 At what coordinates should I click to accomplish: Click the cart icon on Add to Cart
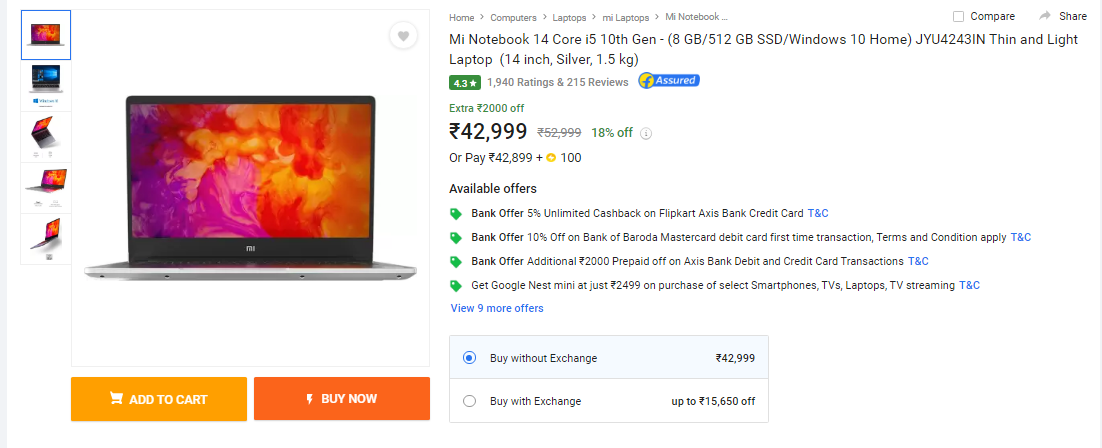pyautogui.click(x=117, y=399)
